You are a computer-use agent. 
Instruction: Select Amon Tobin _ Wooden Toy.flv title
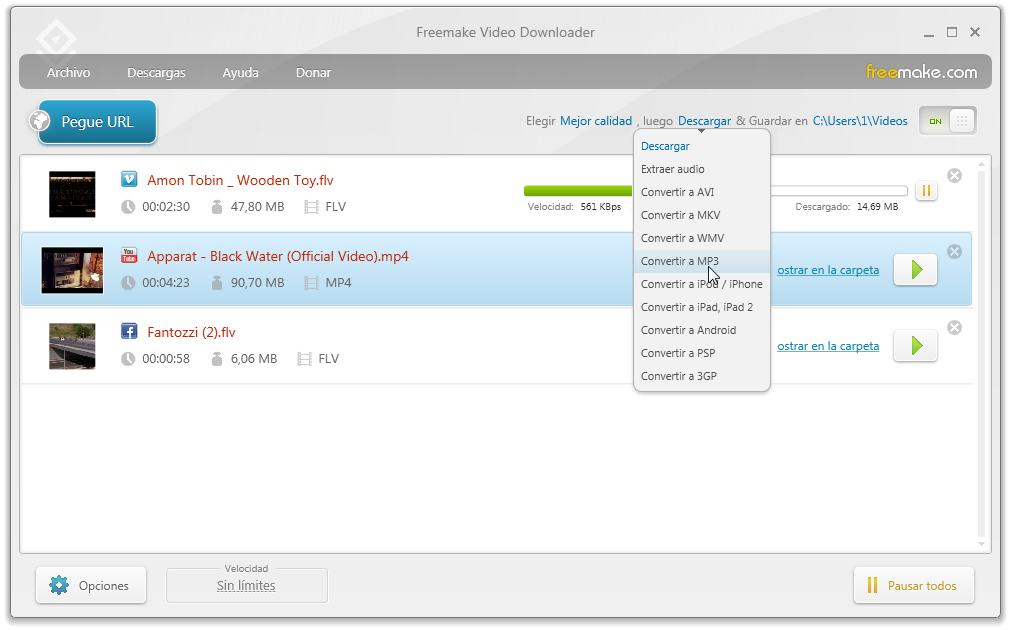(x=240, y=181)
